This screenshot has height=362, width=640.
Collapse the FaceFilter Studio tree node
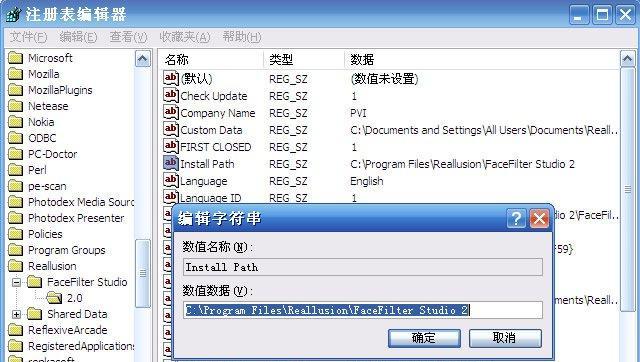(x=16, y=282)
